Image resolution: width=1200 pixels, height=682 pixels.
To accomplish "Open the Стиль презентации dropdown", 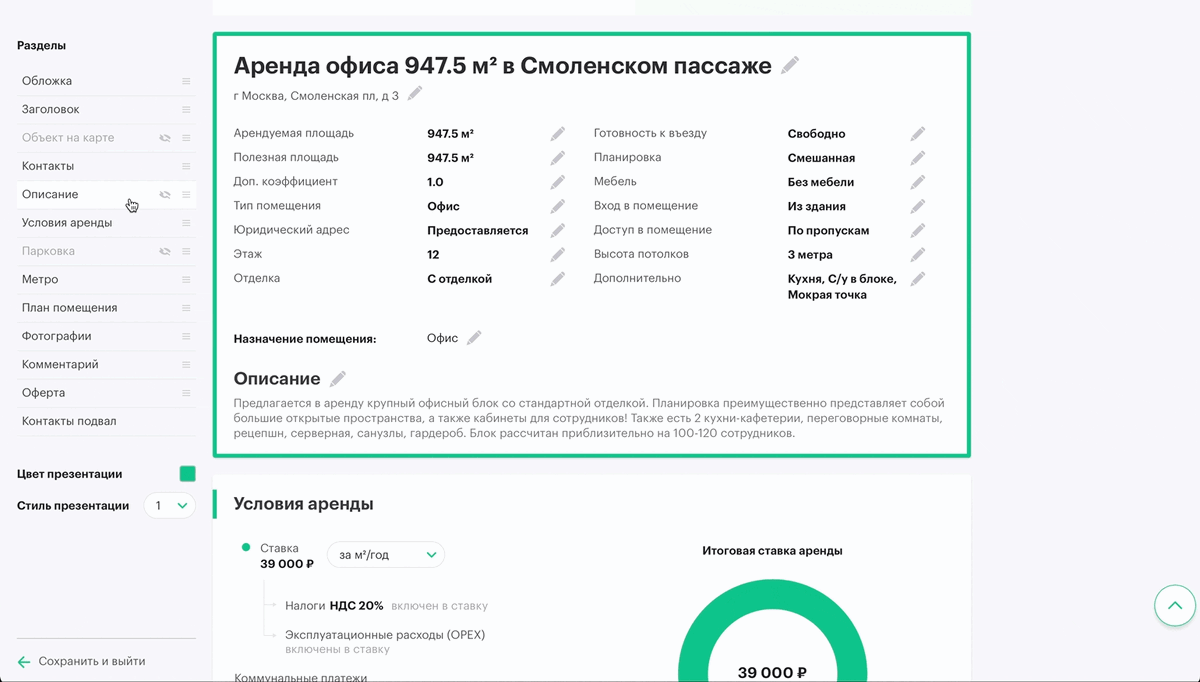I will (170, 506).
